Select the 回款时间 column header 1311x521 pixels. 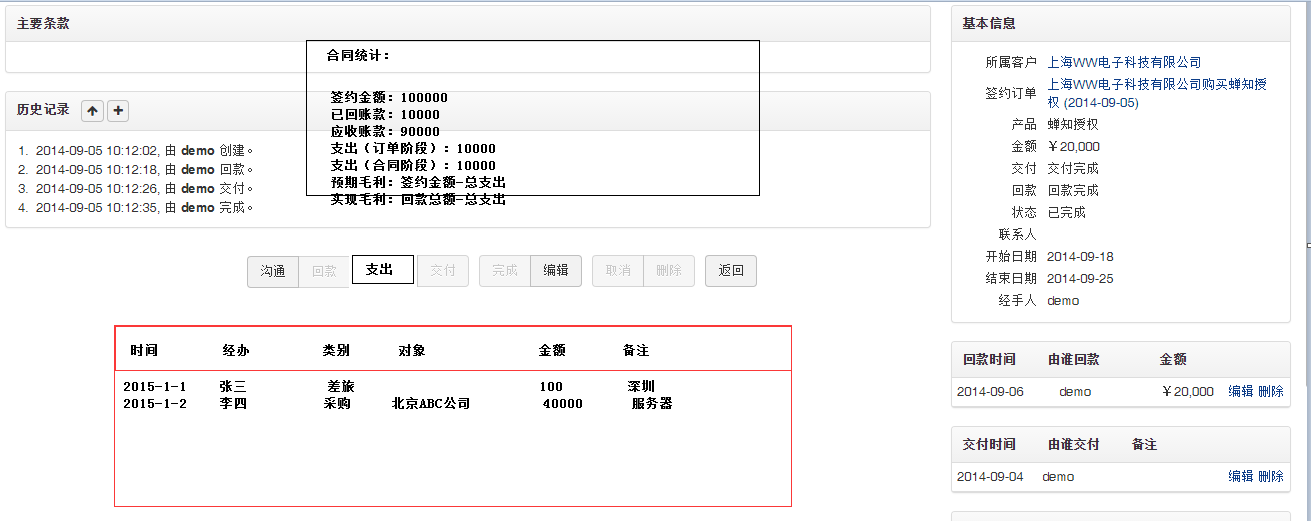pos(989,359)
